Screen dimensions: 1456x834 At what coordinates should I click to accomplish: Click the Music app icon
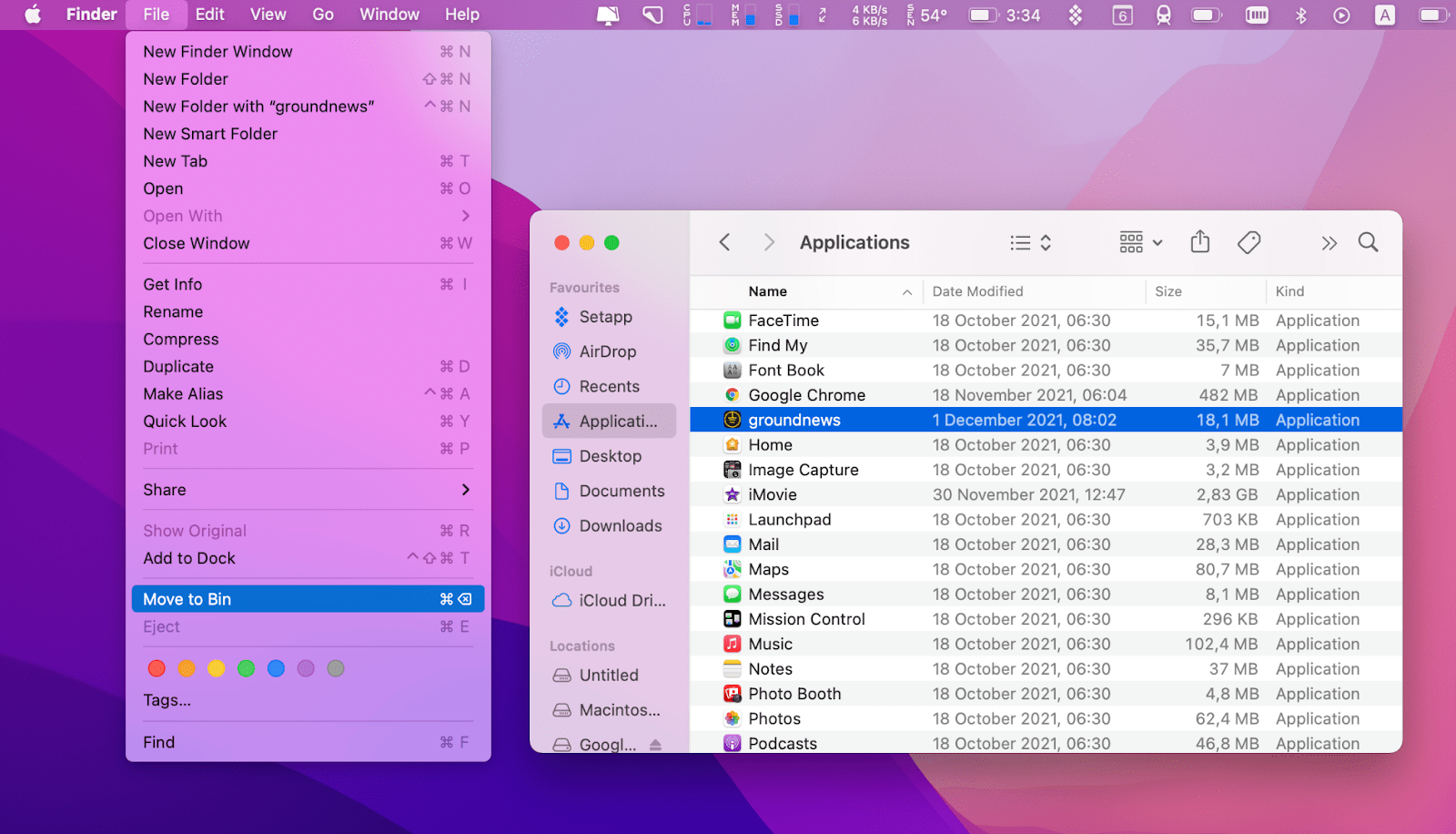point(732,644)
